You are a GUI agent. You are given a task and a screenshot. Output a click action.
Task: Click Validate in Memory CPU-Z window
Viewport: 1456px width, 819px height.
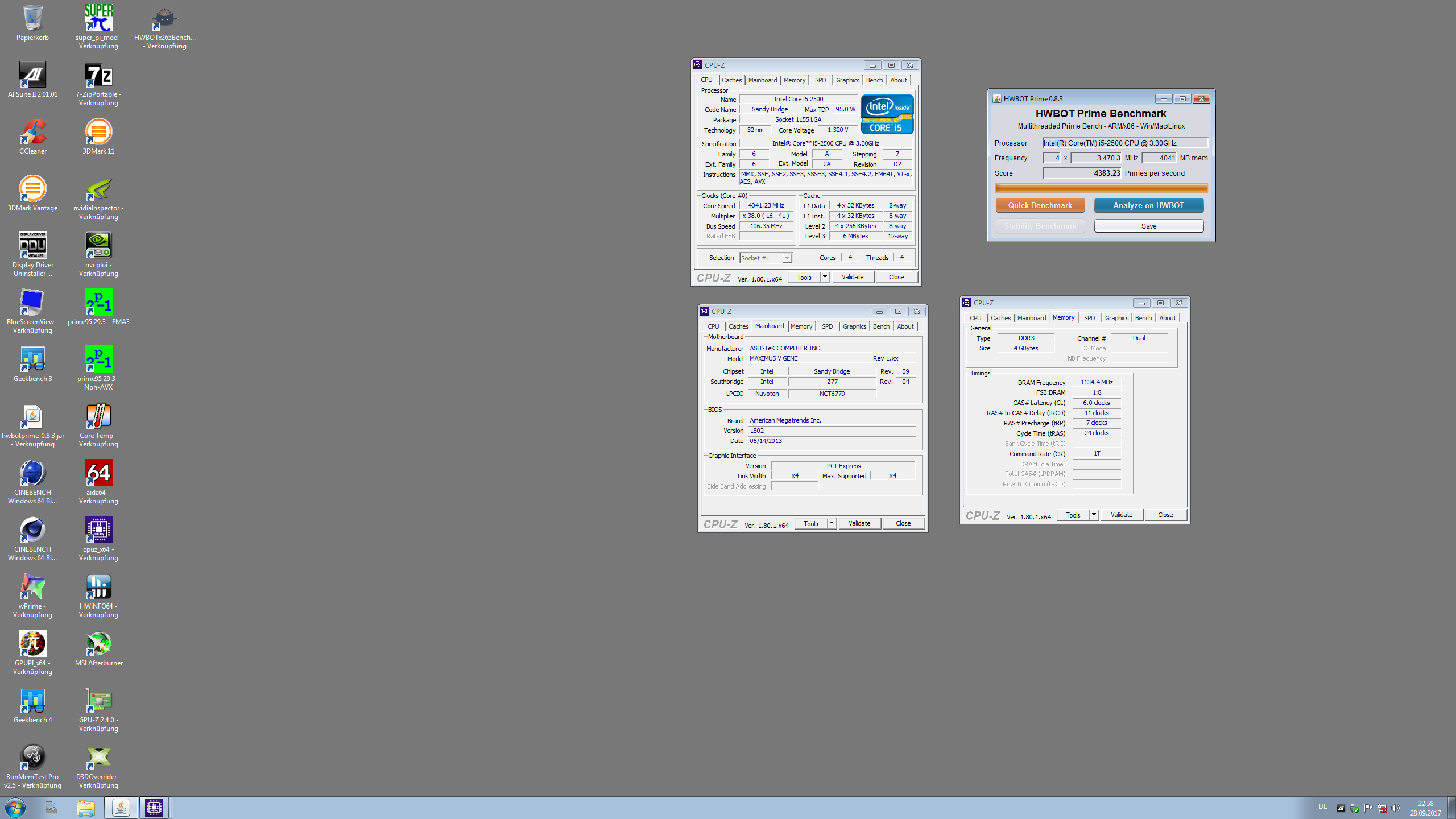coord(1122,515)
